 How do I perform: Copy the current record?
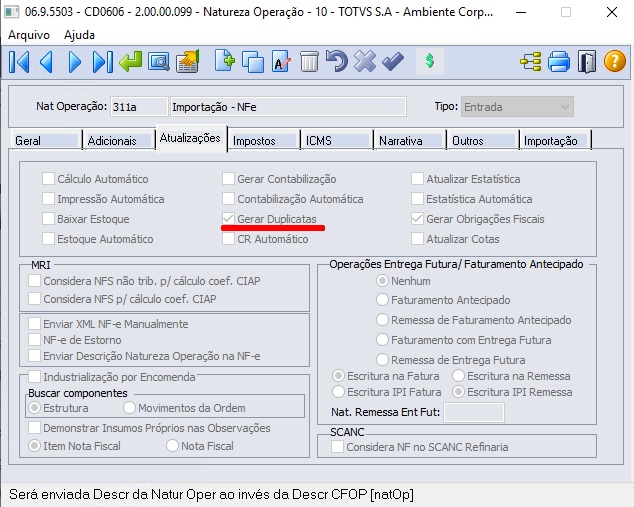point(253,62)
